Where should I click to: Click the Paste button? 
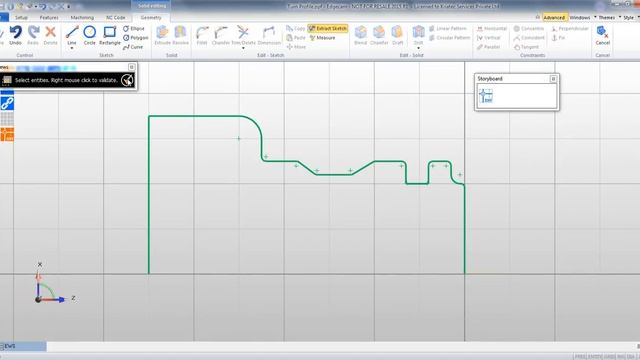pyautogui.click(x=296, y=38)
